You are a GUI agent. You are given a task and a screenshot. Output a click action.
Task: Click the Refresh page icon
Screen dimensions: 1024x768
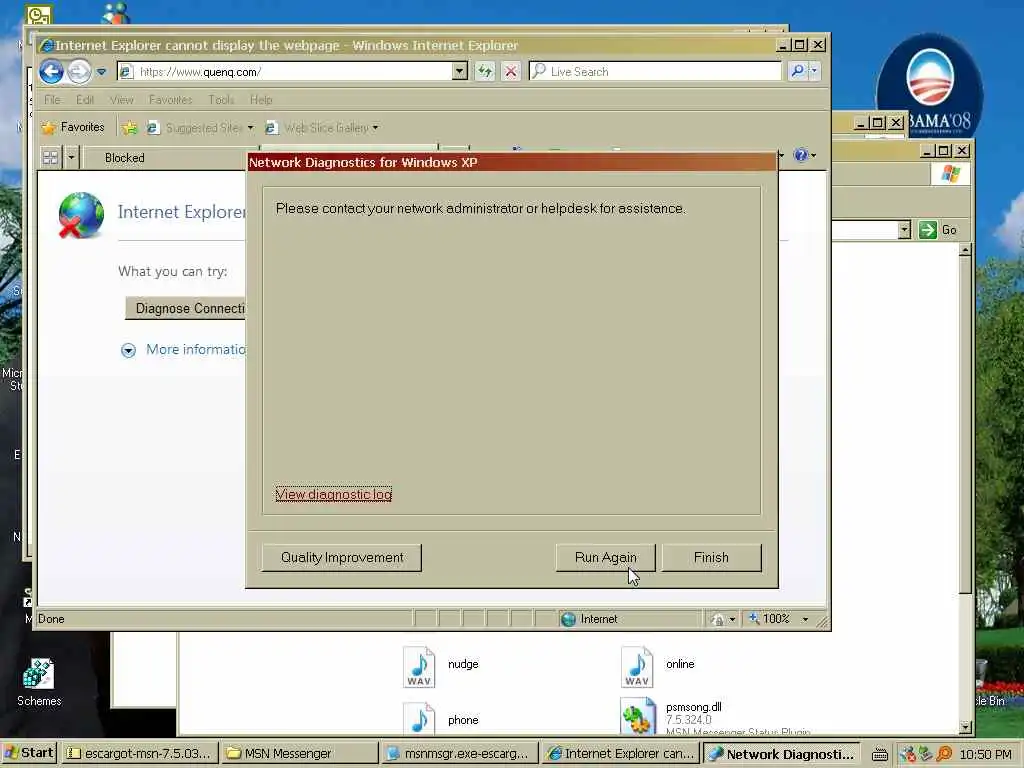tap(485, 71)
